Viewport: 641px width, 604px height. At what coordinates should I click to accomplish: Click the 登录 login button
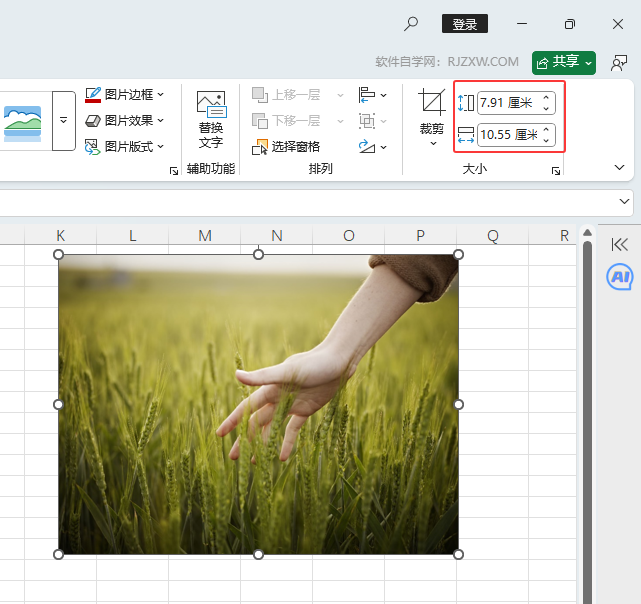[465, 24]
